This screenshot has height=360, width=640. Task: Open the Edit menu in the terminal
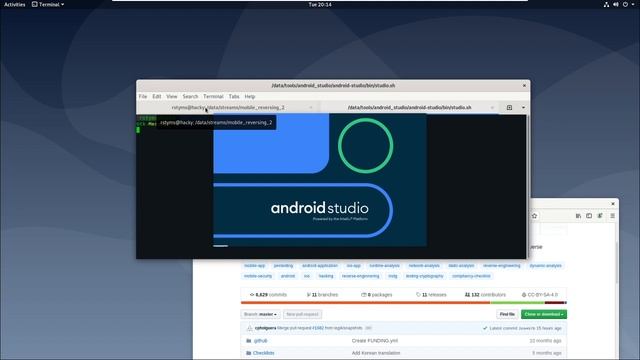tap(157, 96)
